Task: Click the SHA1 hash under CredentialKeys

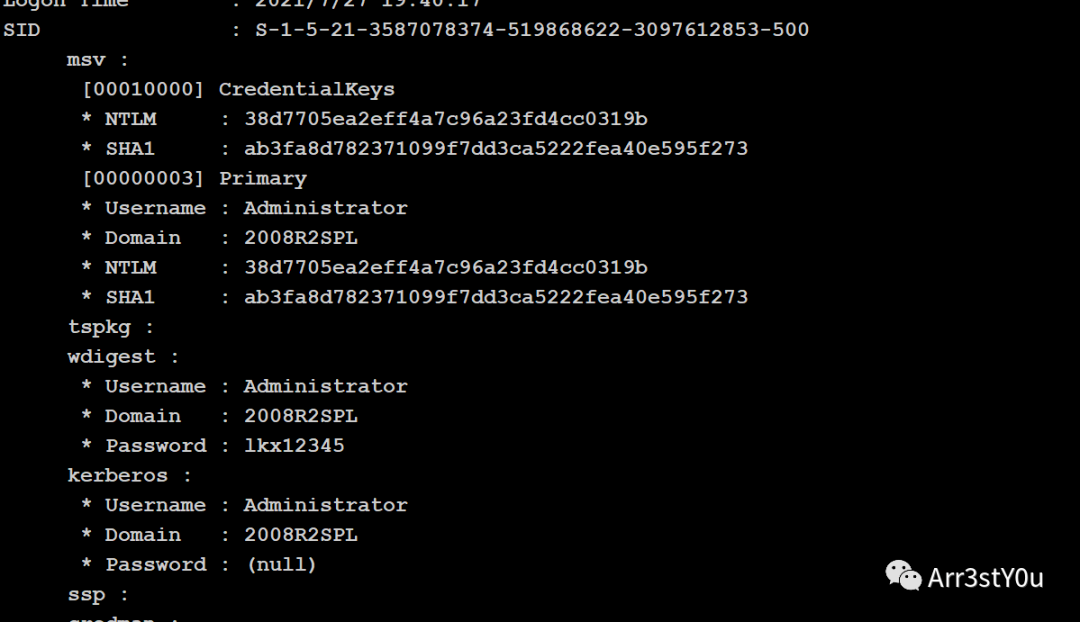Action: (496, 149)
